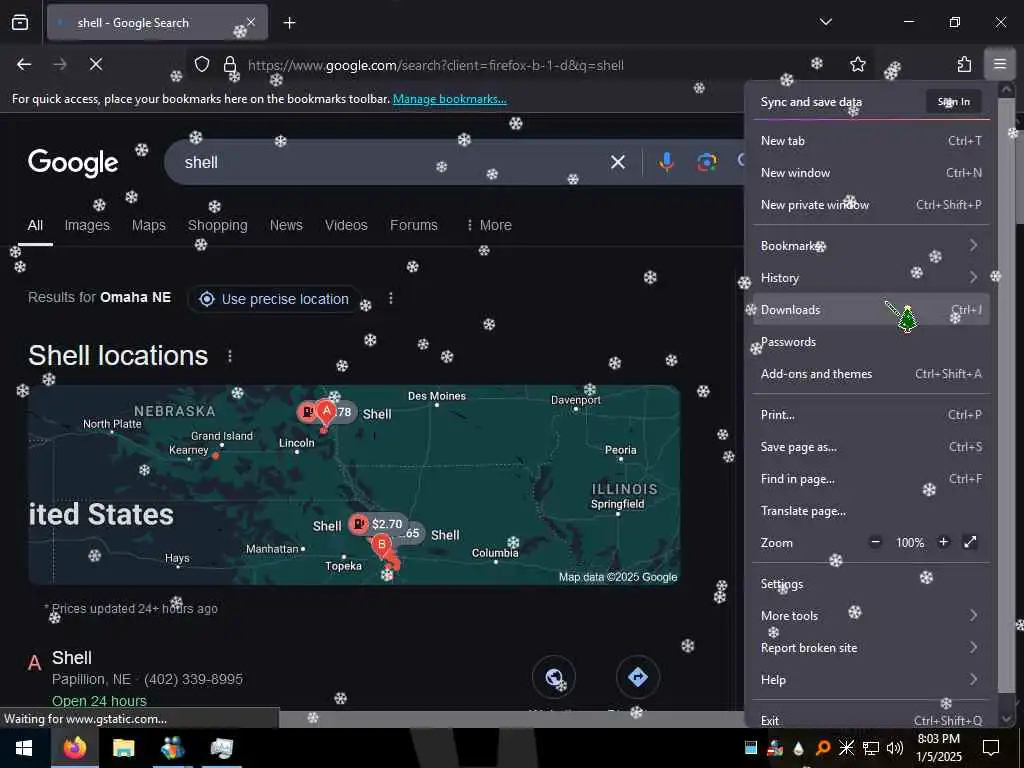Enter full screen from the Zoom row
Image resolution: width=1024 pixels, height=768 pixels.
tap(970, 542)
